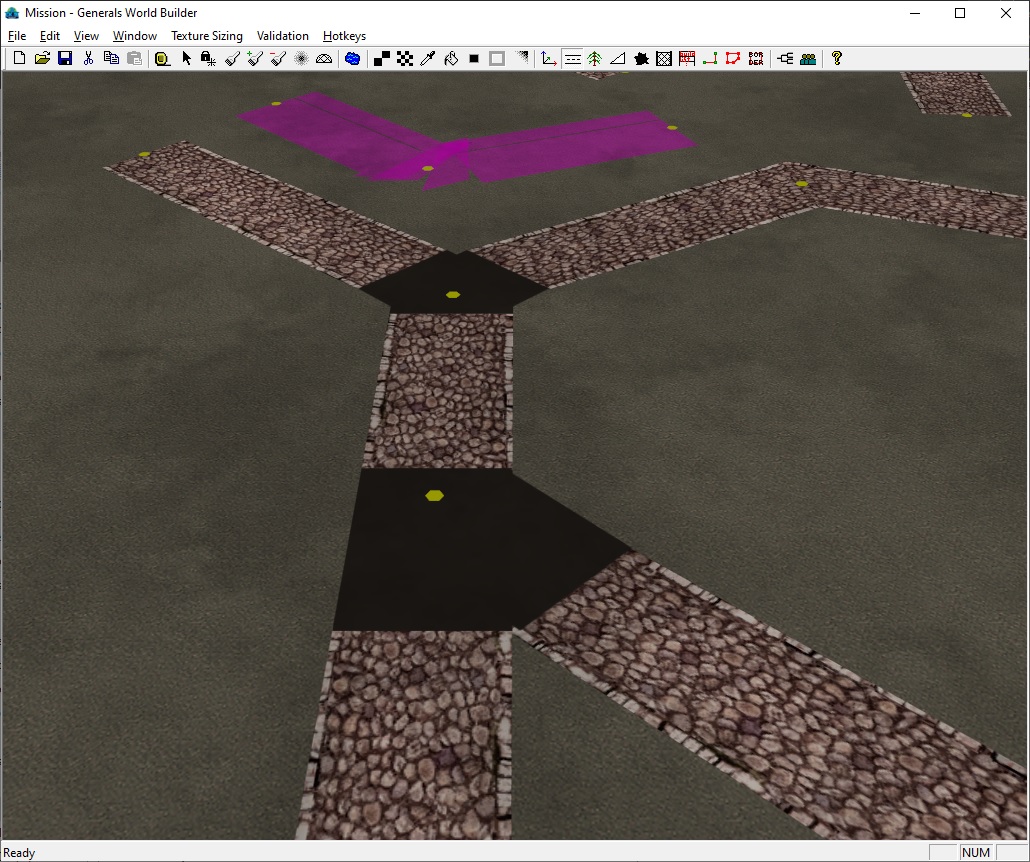Open the teams player list icon
1030x862 pixels.
[x=808, y=58]
